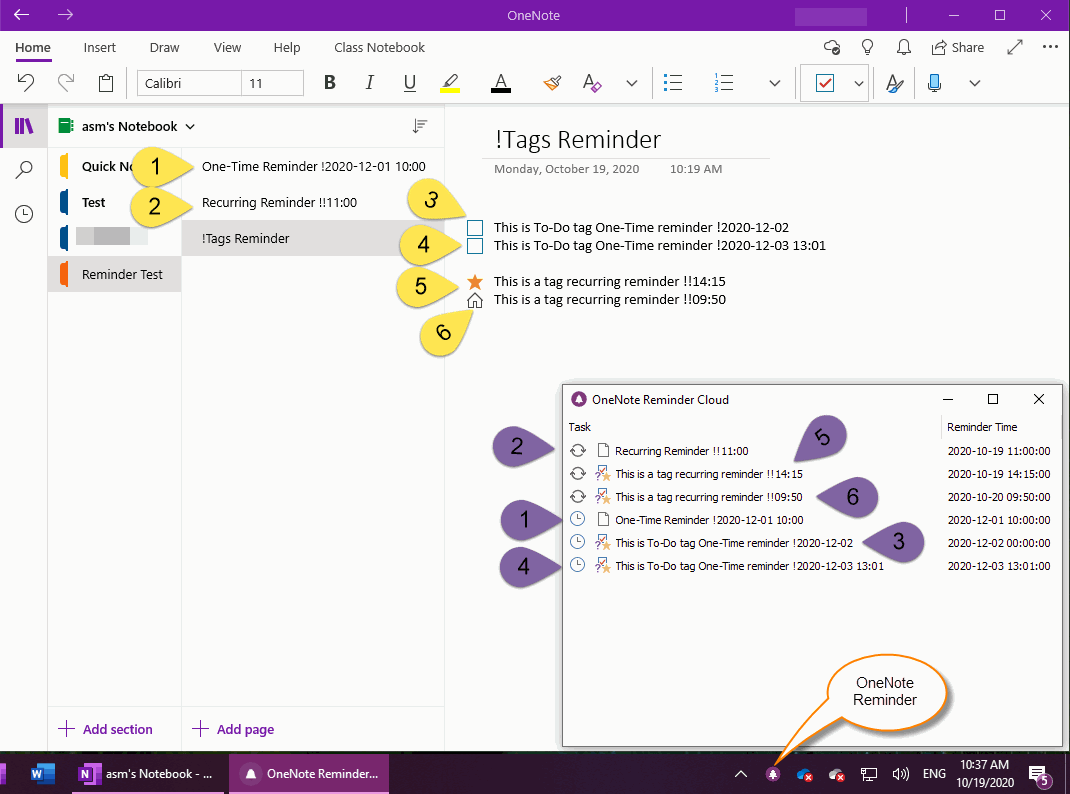Viewport: 1070px width, 794px height.
Task: Click the forward arrow in title bar
Action: coord(66,14)
